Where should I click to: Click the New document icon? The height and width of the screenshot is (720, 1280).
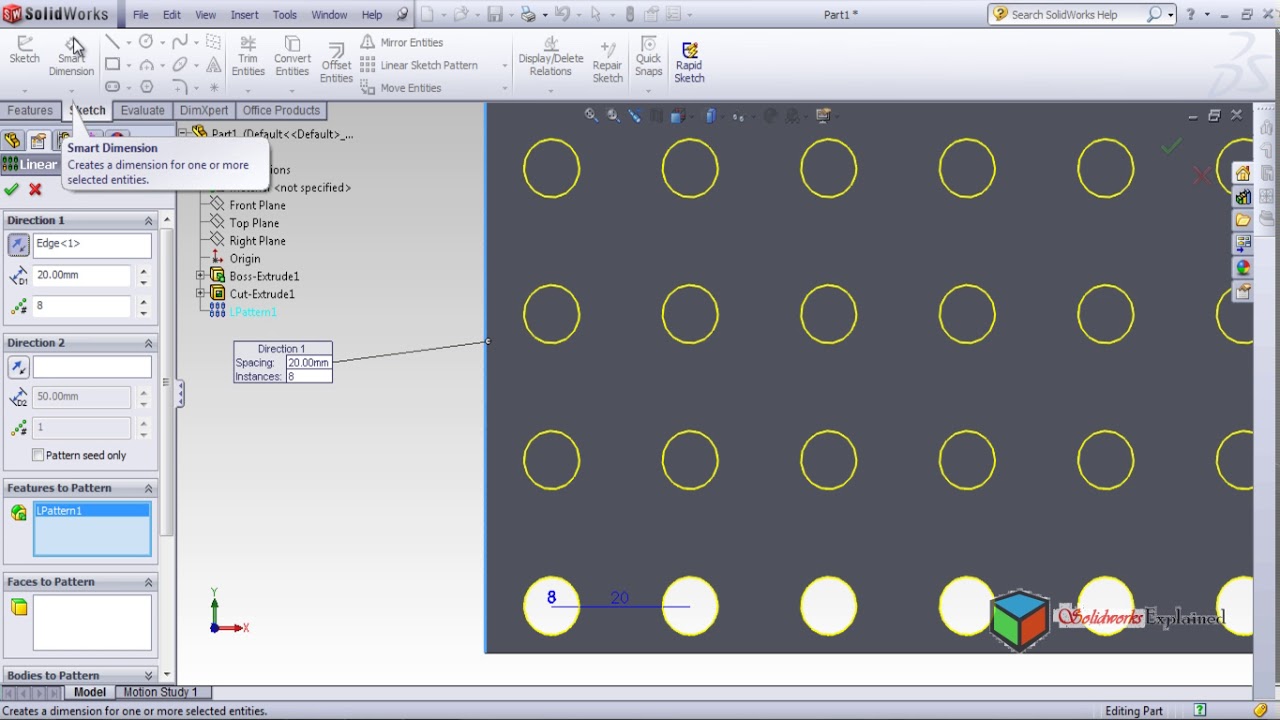428,14
